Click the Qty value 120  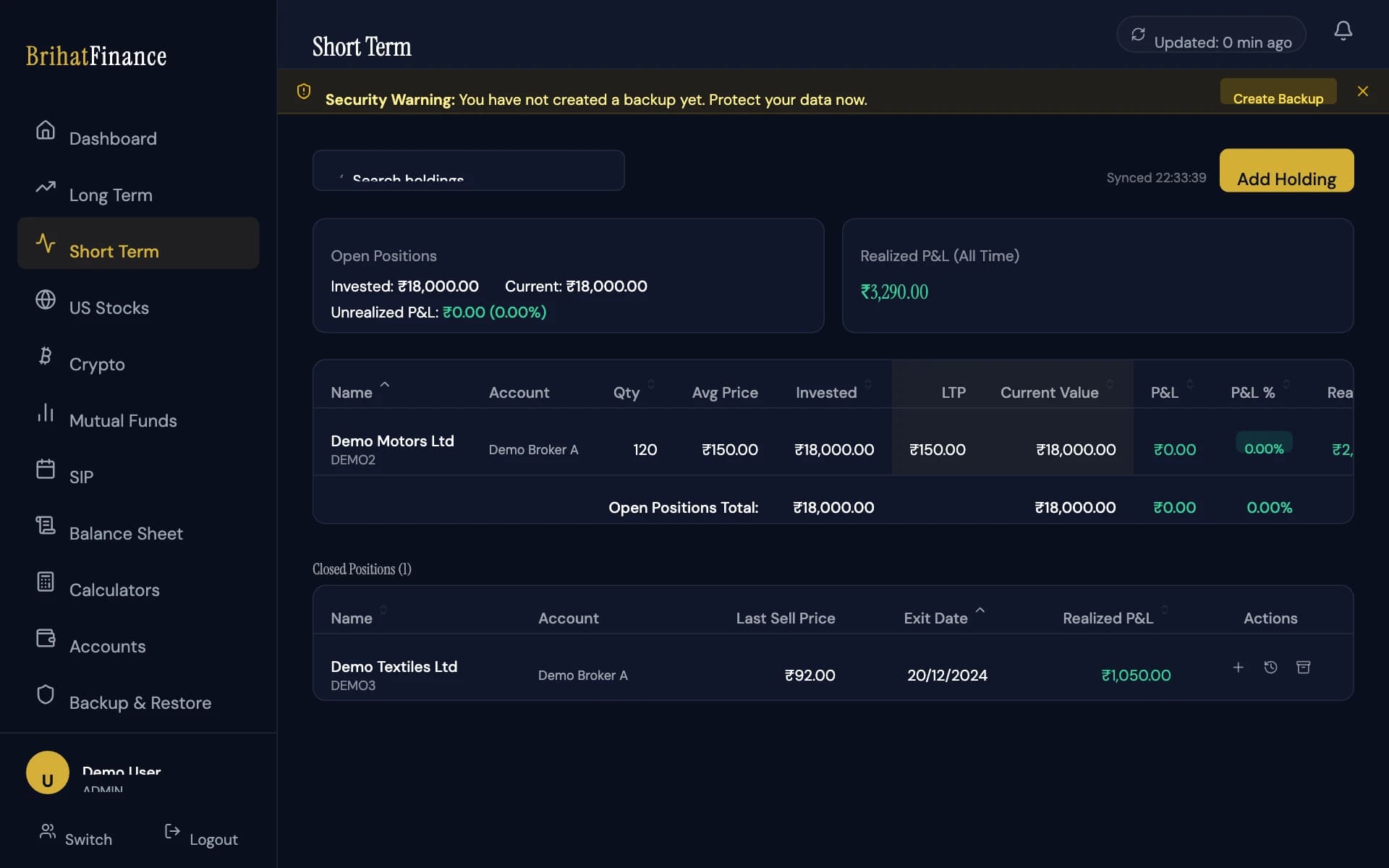645,449
